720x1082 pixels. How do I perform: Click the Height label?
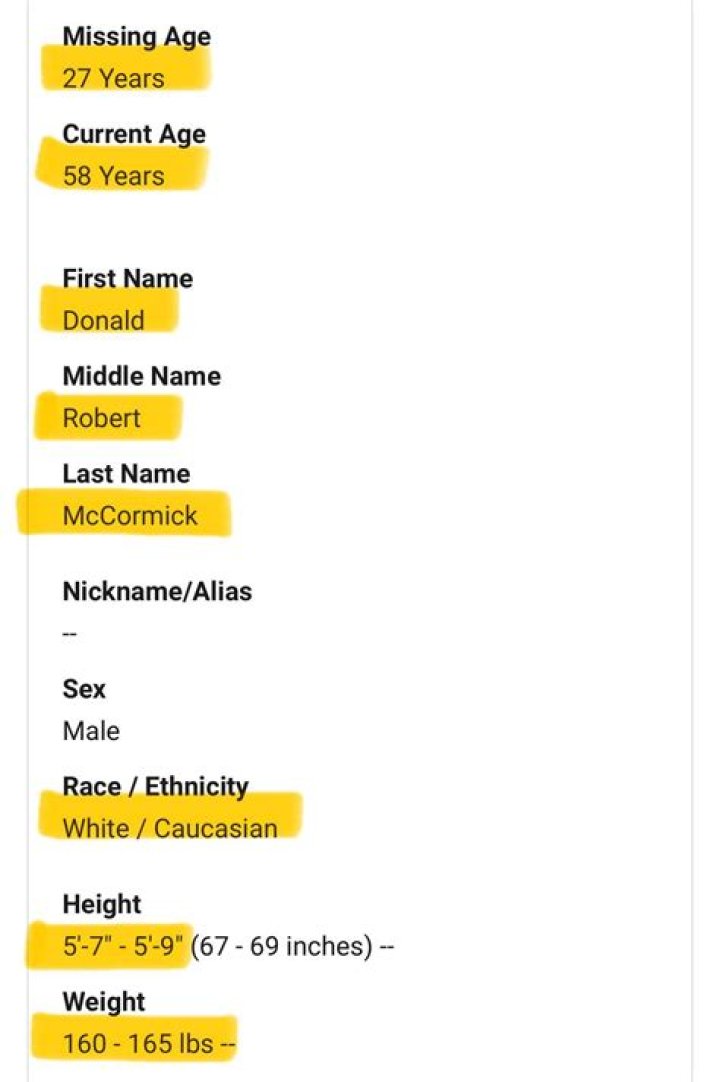tap(102, 905)
